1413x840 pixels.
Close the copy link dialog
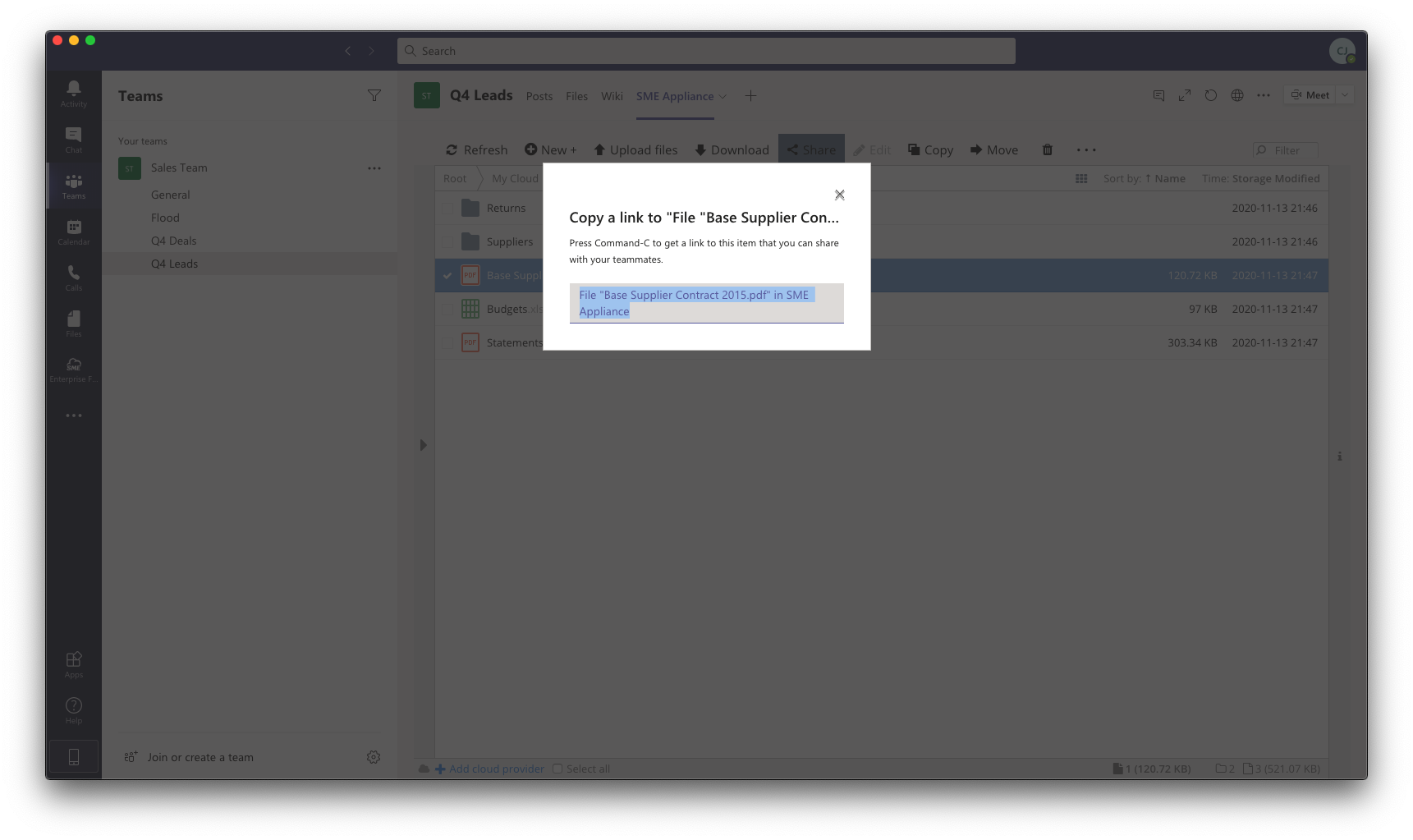tap(839, 195)
